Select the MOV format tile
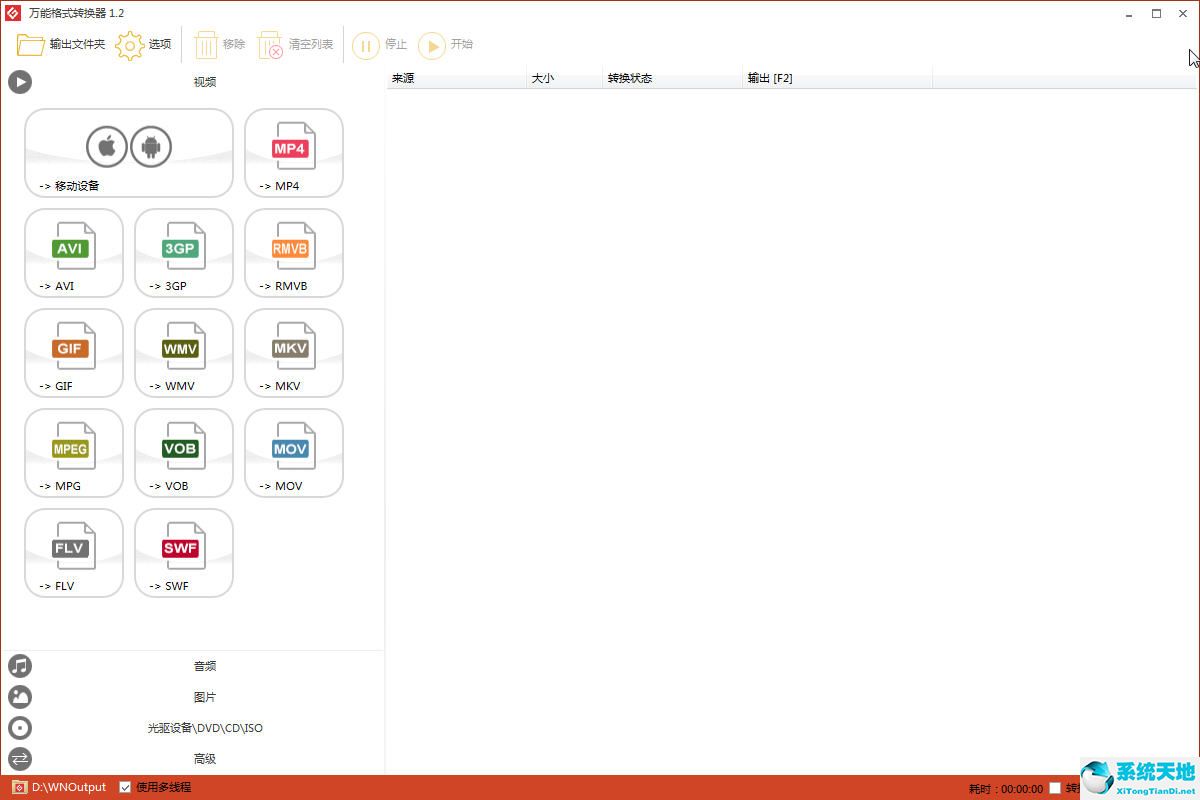Image resolution: width=1200 pixels, height=800 pixels. 294,453
